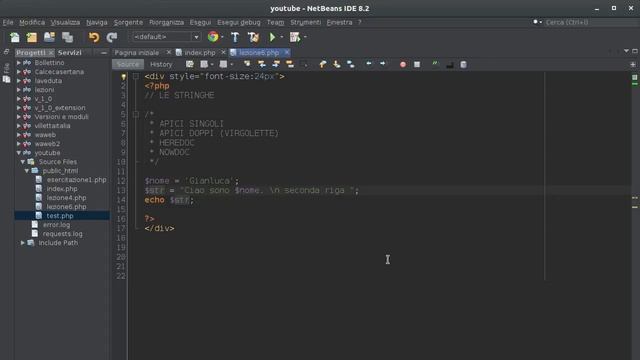Click the Open Project toolbar icon

(49, 37)
